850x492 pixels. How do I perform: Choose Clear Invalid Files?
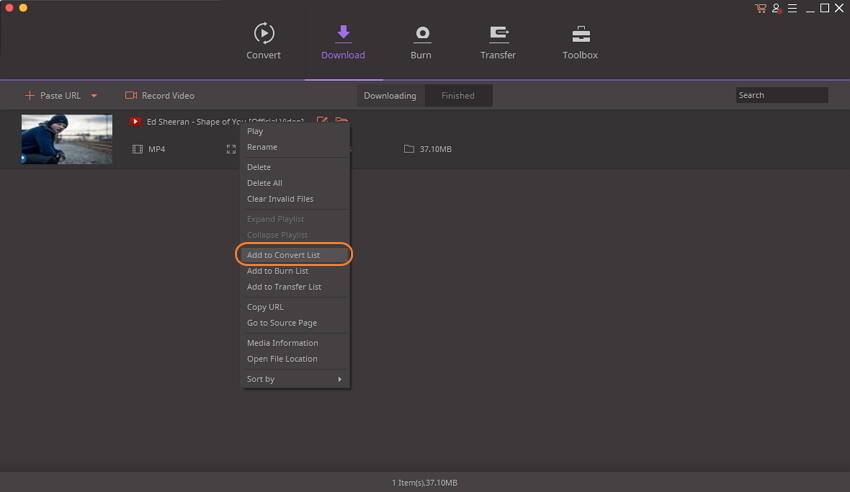295,199
